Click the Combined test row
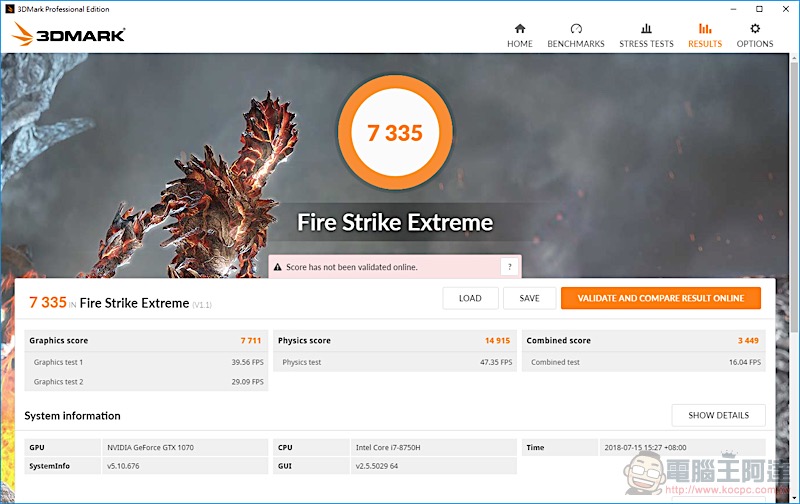800x504 pixels. point(643,362)
